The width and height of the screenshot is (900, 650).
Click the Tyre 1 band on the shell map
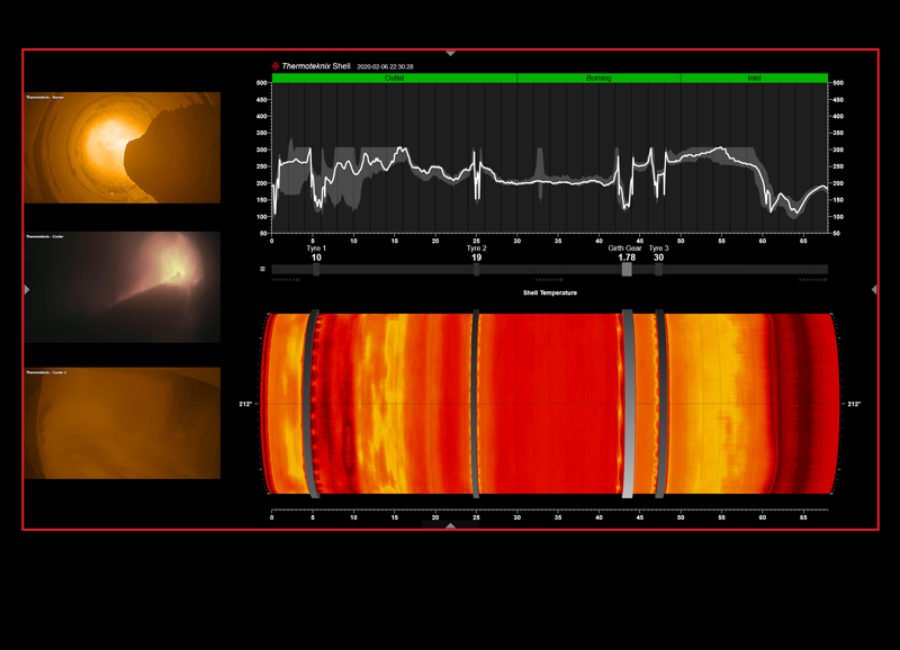tap(314, 404)
